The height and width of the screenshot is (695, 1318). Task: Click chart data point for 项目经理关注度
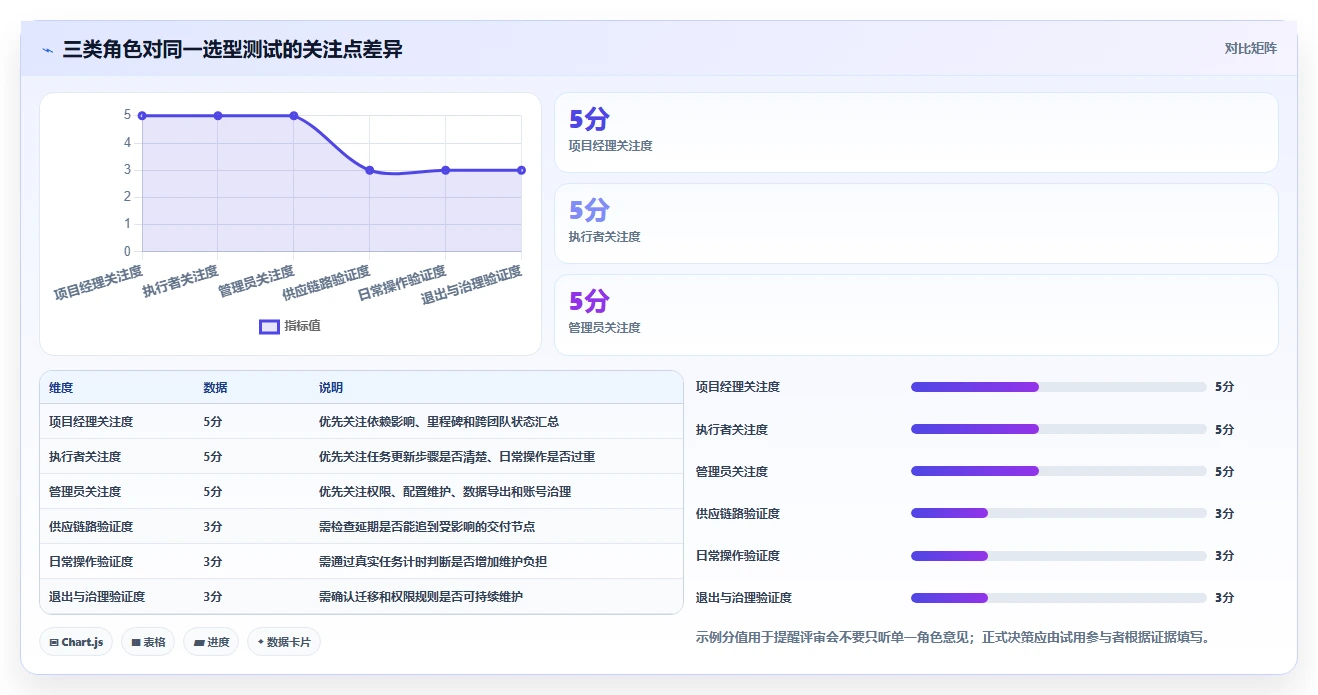click(x=142, y=116)
